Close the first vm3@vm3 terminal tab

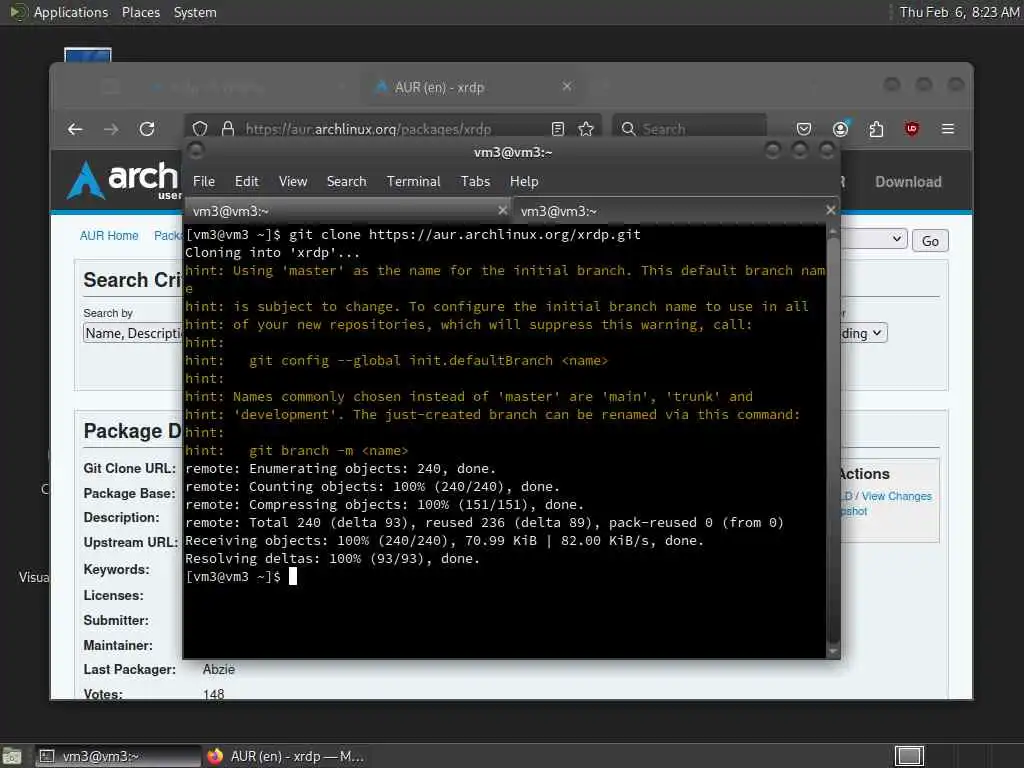click(x=502, y=210)
